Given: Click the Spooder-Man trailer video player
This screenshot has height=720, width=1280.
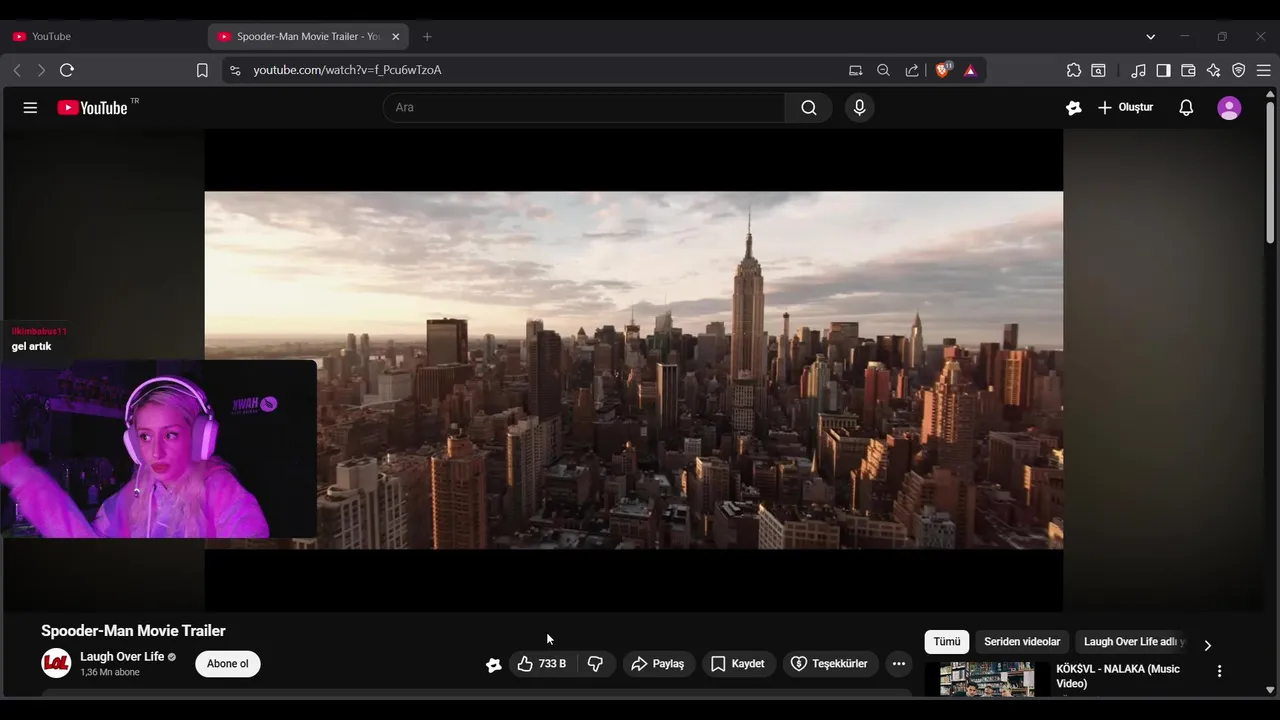Looking at the screenshot, I should coord(634,370).
